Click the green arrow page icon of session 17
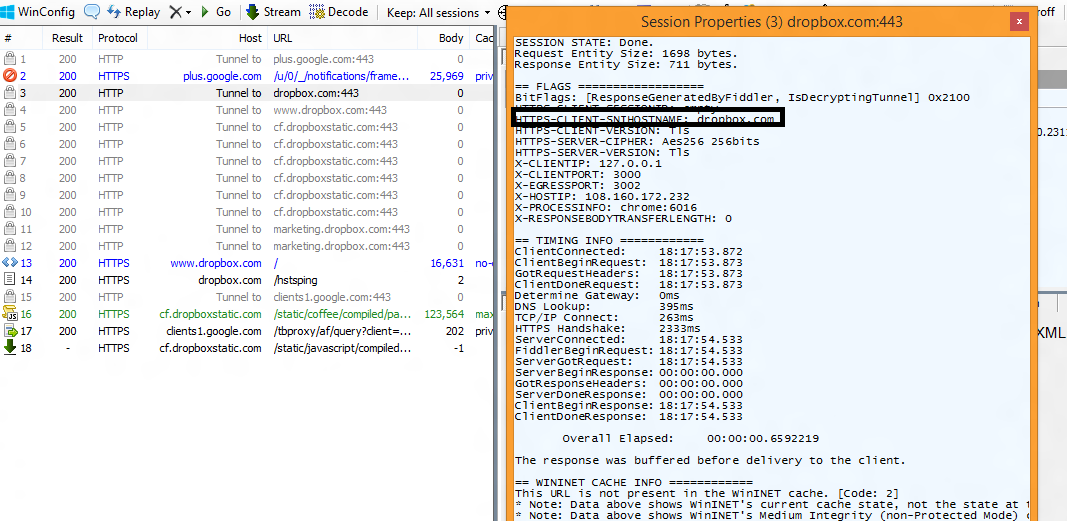Image resolution: width=1067 pixels, height=521 pixels. tap(10, 331)
